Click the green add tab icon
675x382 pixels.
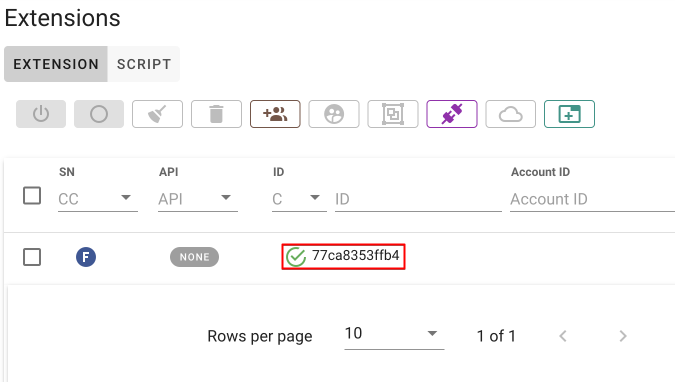(x=570, y=114)
